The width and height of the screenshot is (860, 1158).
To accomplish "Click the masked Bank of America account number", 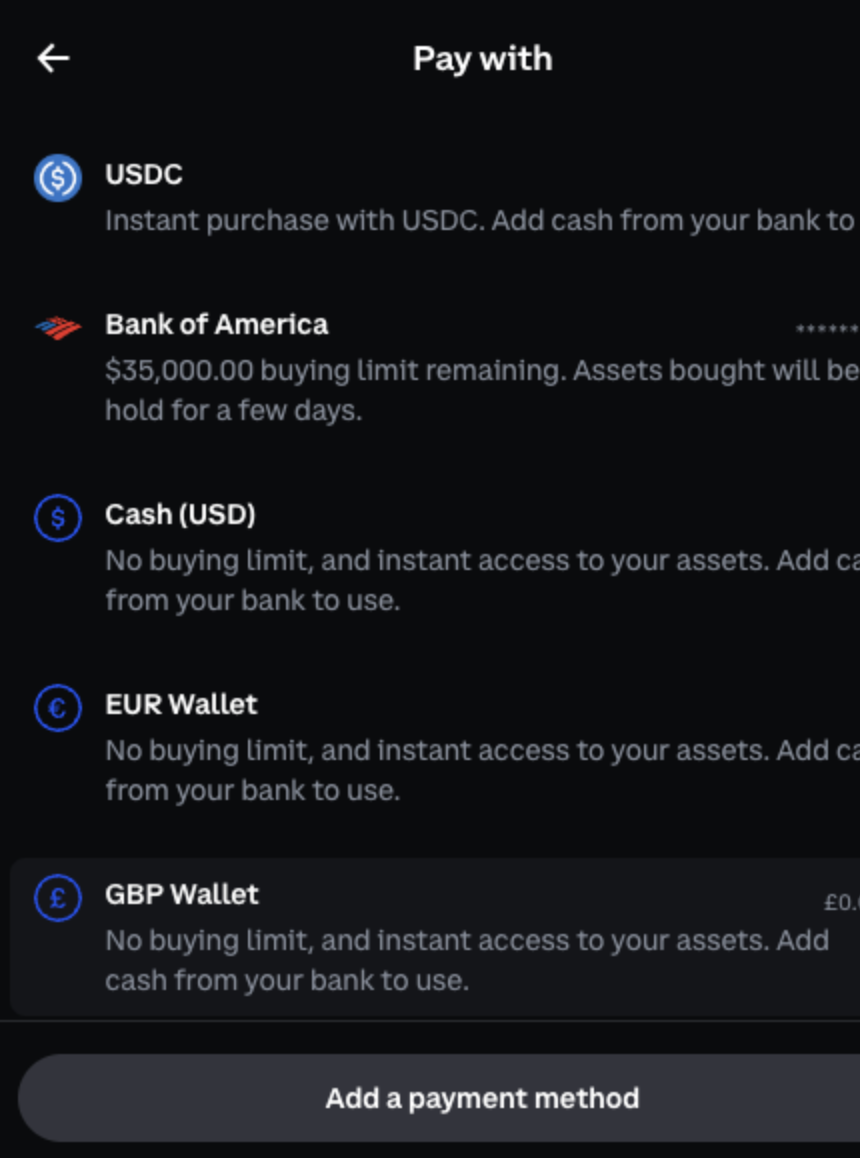I will coord(827,329).
